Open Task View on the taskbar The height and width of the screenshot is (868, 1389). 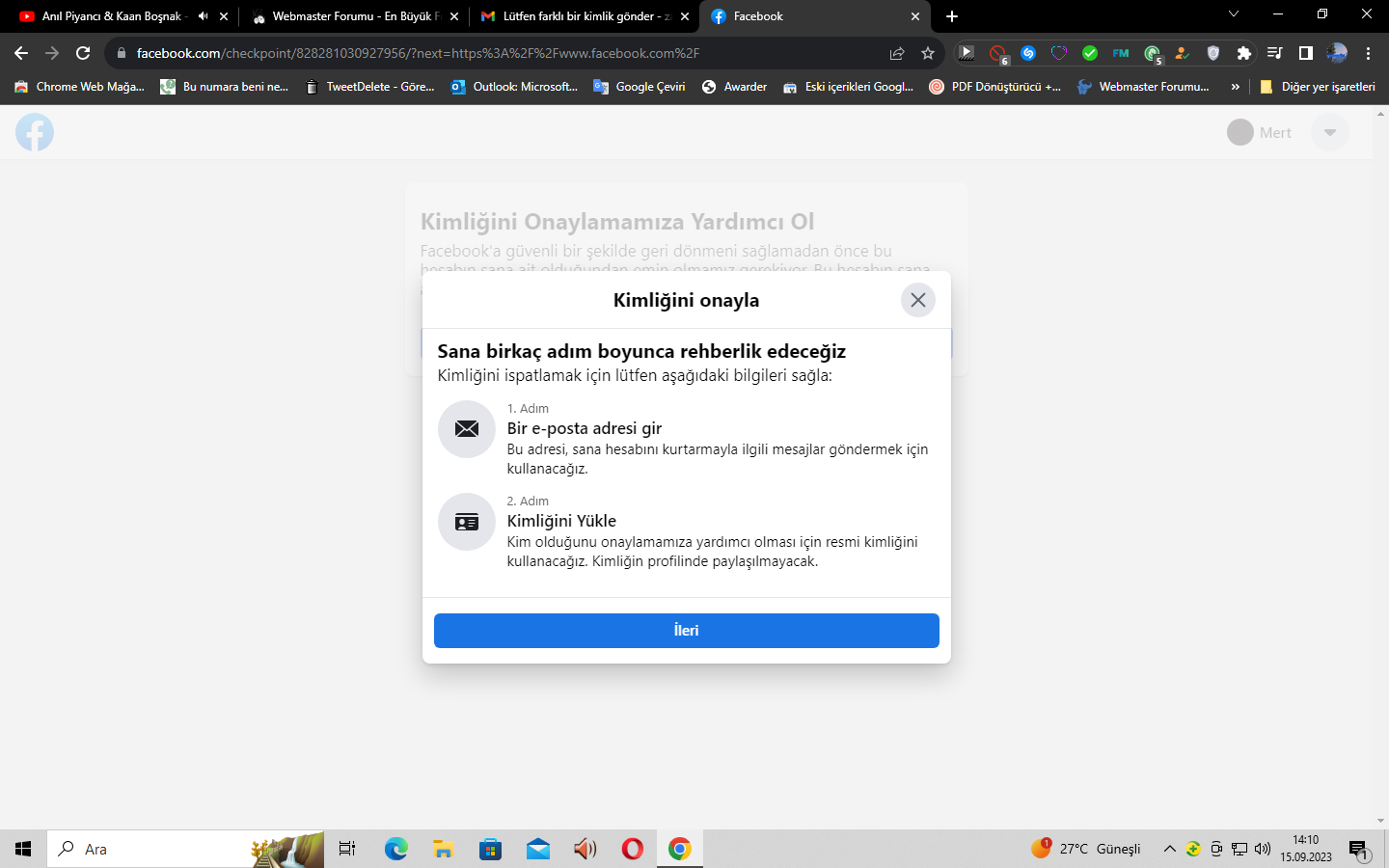point(347,849)
